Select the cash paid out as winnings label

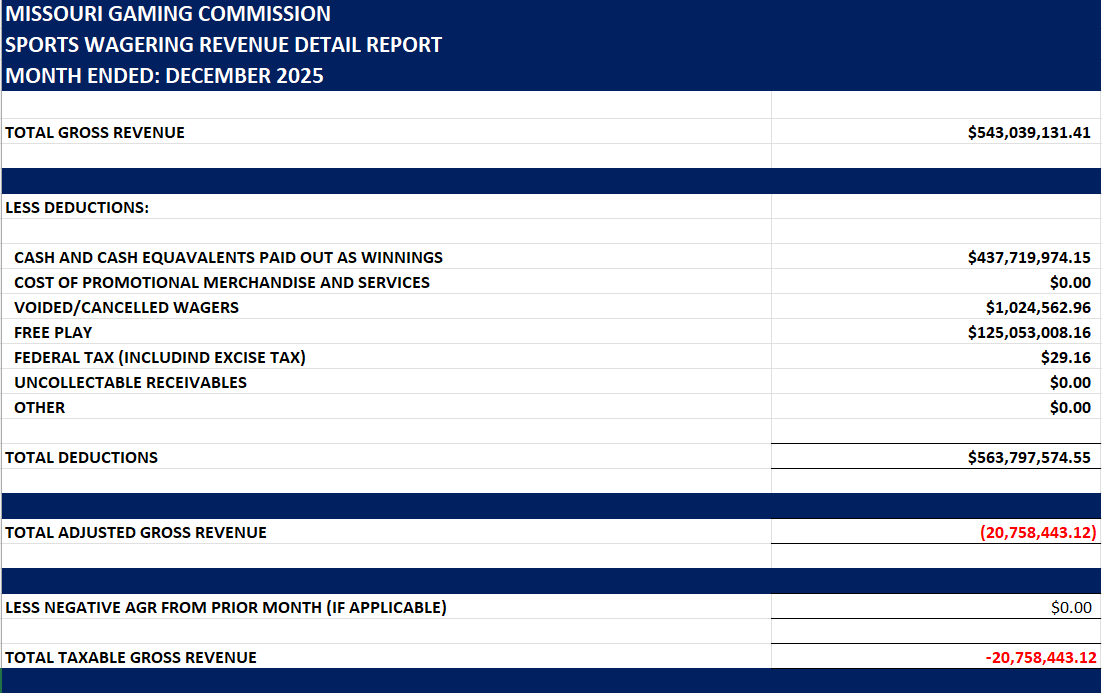coord(228,257)
